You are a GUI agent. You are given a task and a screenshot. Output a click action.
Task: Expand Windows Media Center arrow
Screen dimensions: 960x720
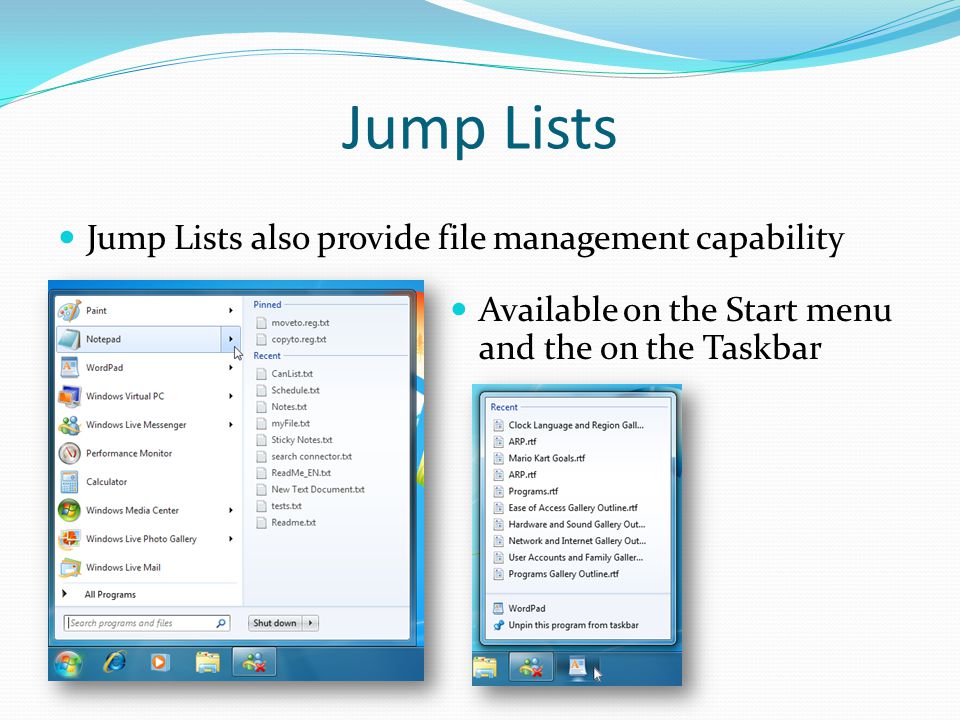pos(231,510)
